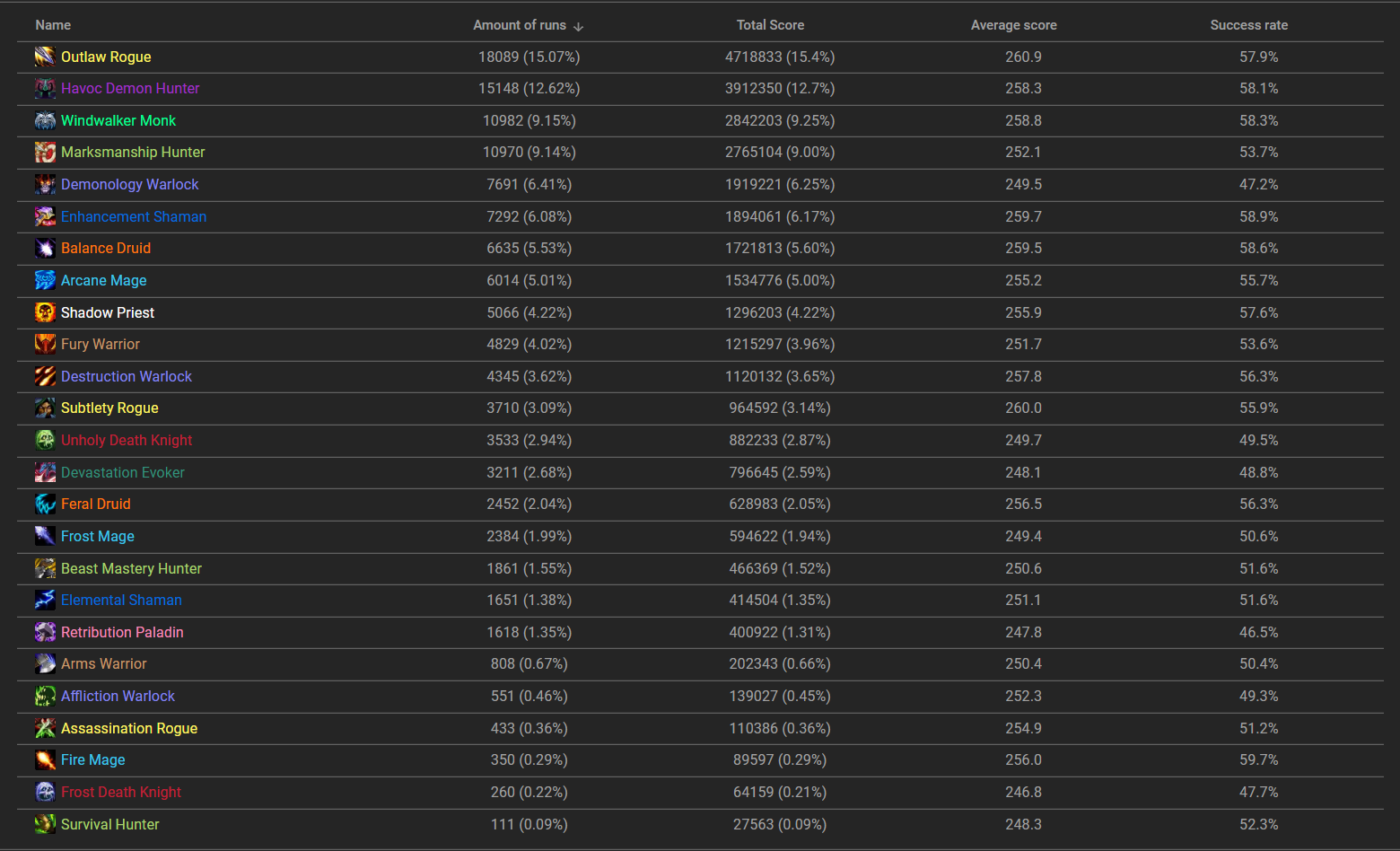Click the Fire Mage spec icon

45,759
